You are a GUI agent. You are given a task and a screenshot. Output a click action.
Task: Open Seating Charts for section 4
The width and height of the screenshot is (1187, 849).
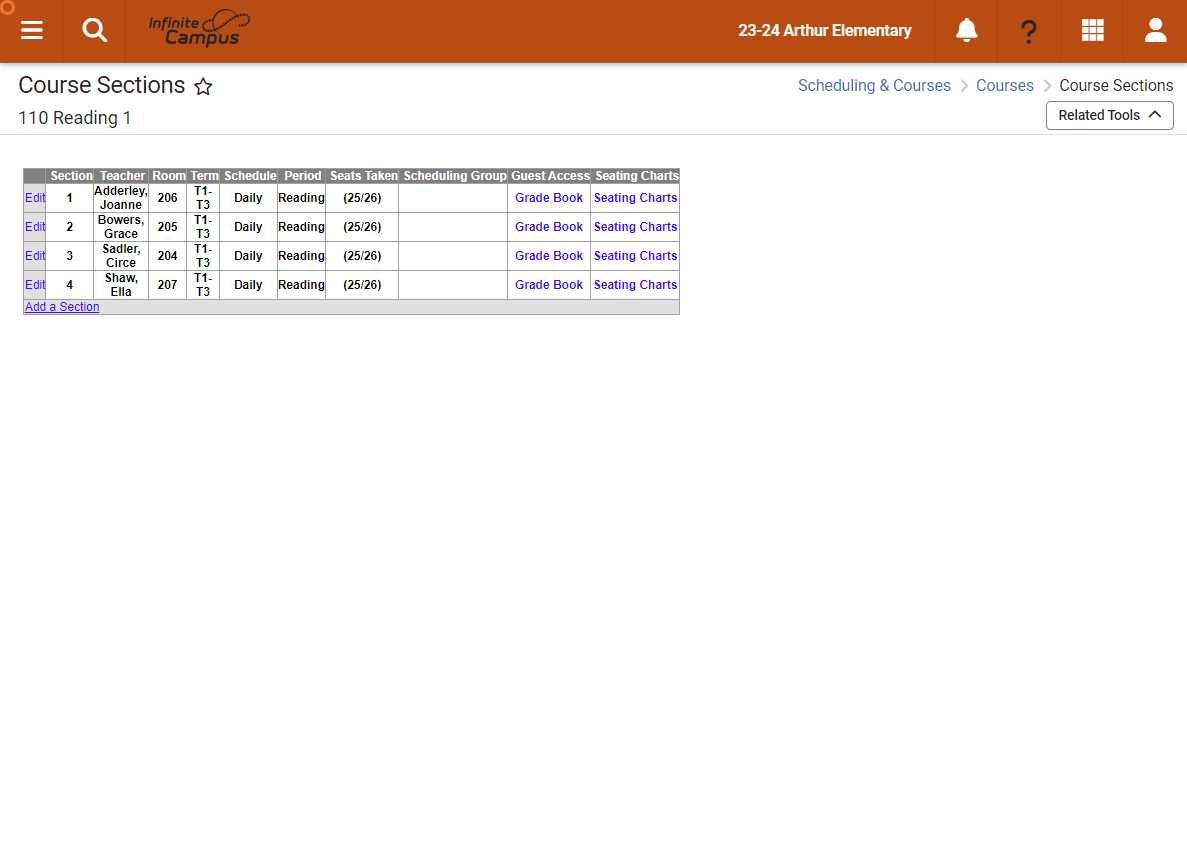point(635,285)
